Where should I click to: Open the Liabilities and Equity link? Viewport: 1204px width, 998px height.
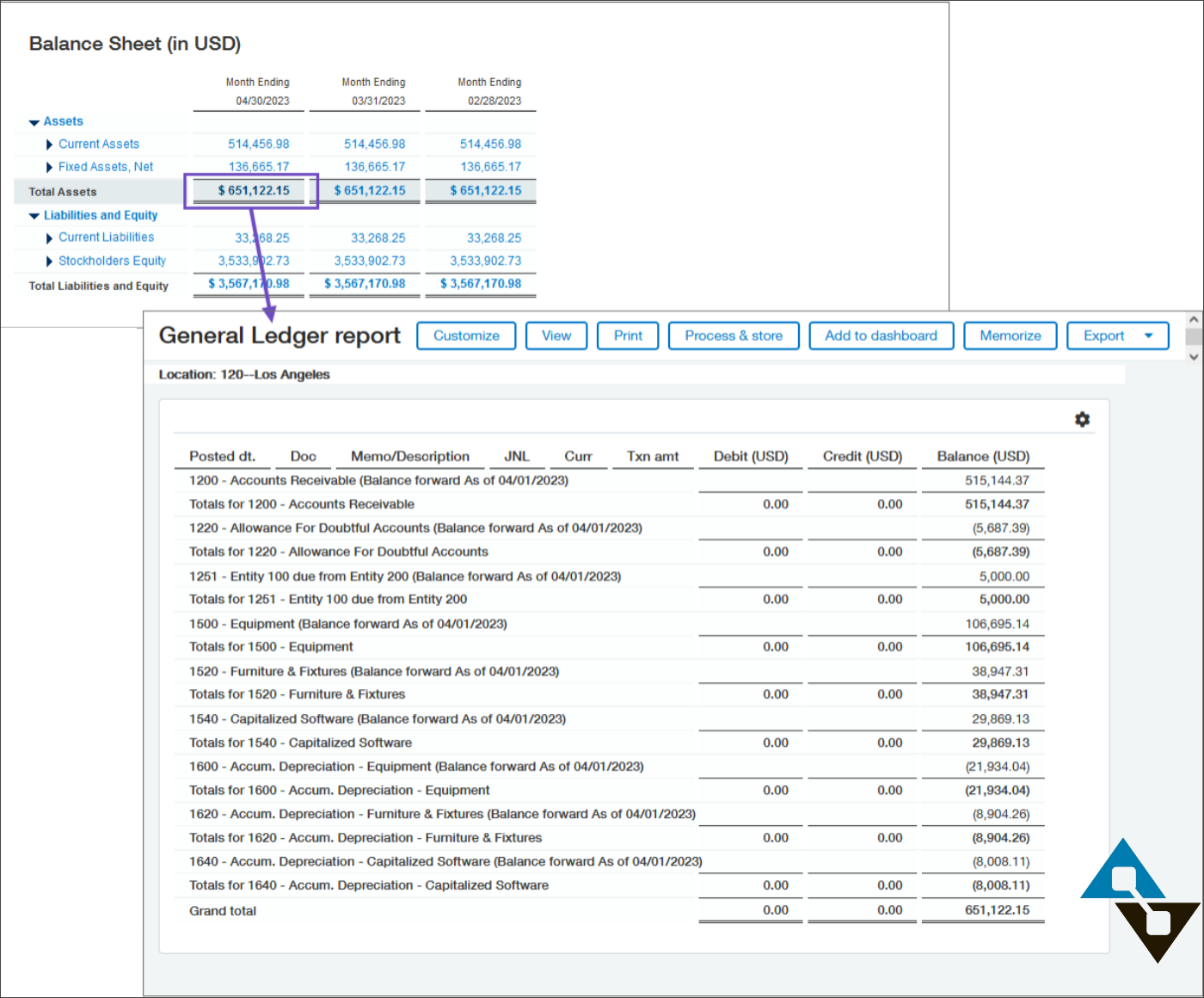tap(101, 215)
